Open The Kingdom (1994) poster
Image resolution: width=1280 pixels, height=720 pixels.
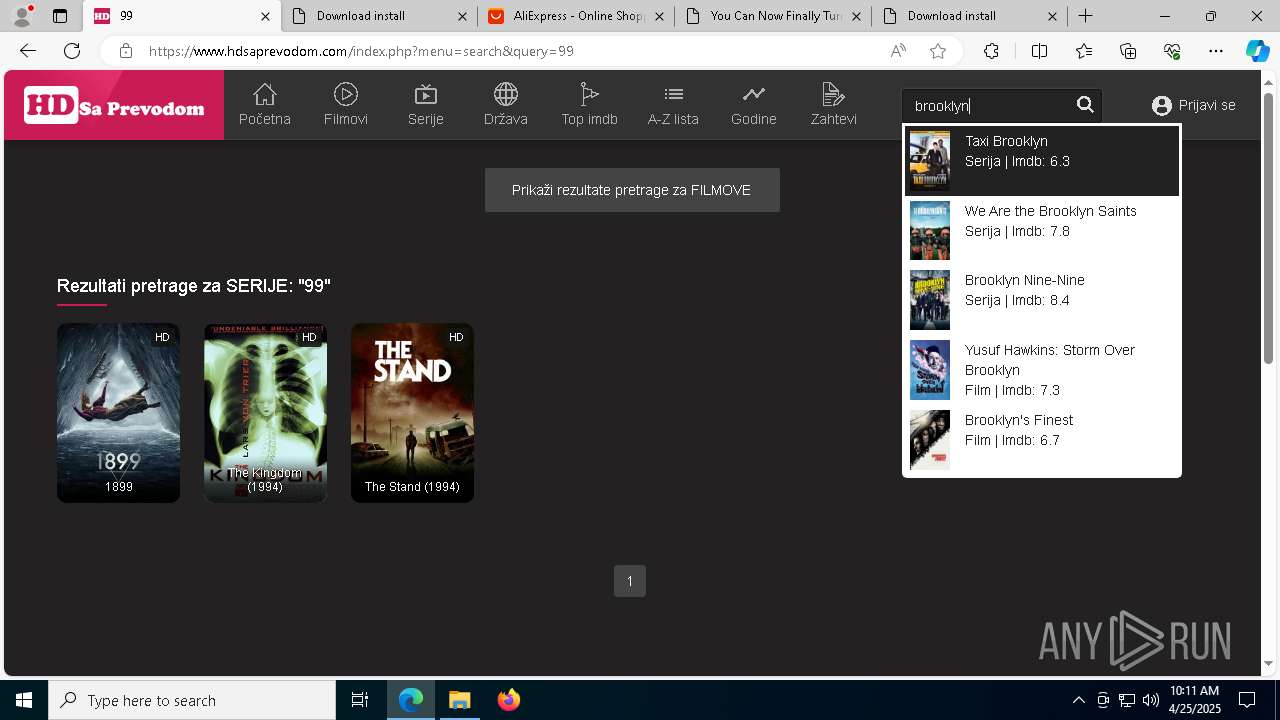tap(265, 412)
